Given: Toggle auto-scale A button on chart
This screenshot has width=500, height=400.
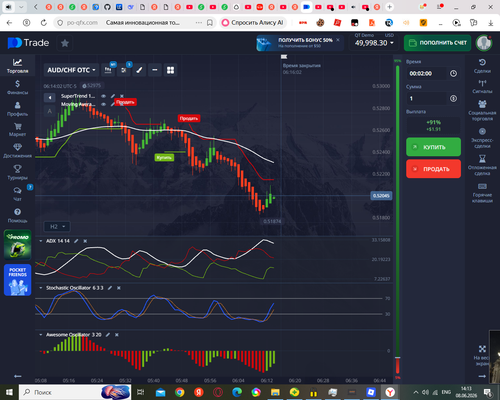Looking at the screenshot, I should click(50, 111).
